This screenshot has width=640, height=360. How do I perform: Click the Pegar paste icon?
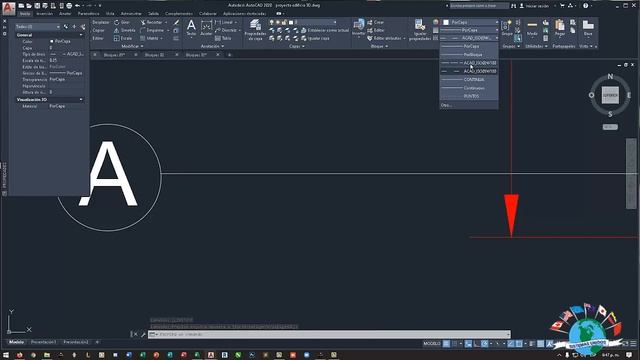(560, 28)
